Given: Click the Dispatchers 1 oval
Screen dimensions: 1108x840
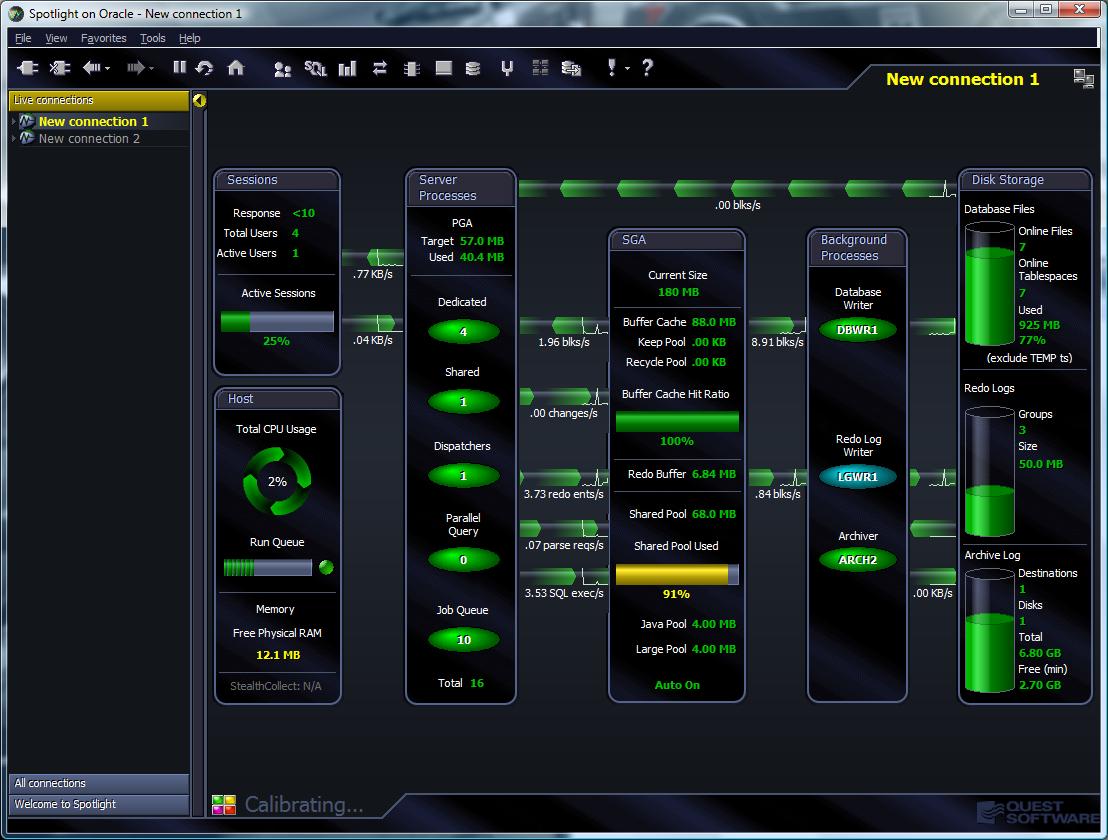Looking at the screenshot, I should pos(464,475).
